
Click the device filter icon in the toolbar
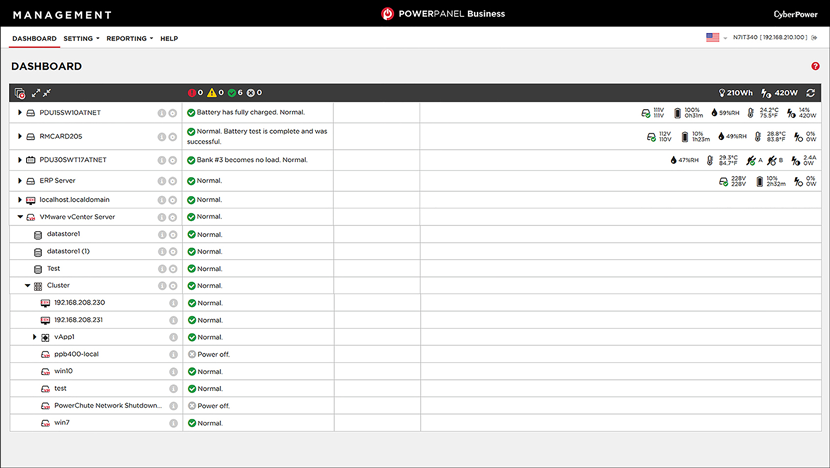pos(20,93)
